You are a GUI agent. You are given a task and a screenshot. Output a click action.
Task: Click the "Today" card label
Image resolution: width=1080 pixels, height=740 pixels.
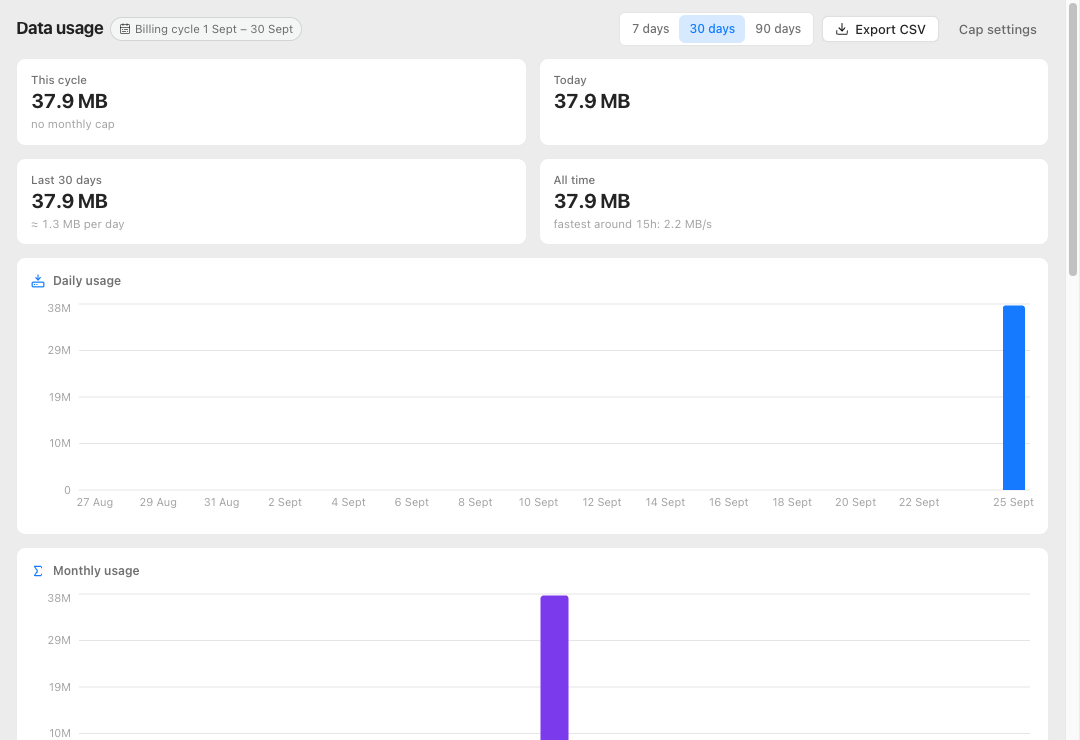(570, 80)
